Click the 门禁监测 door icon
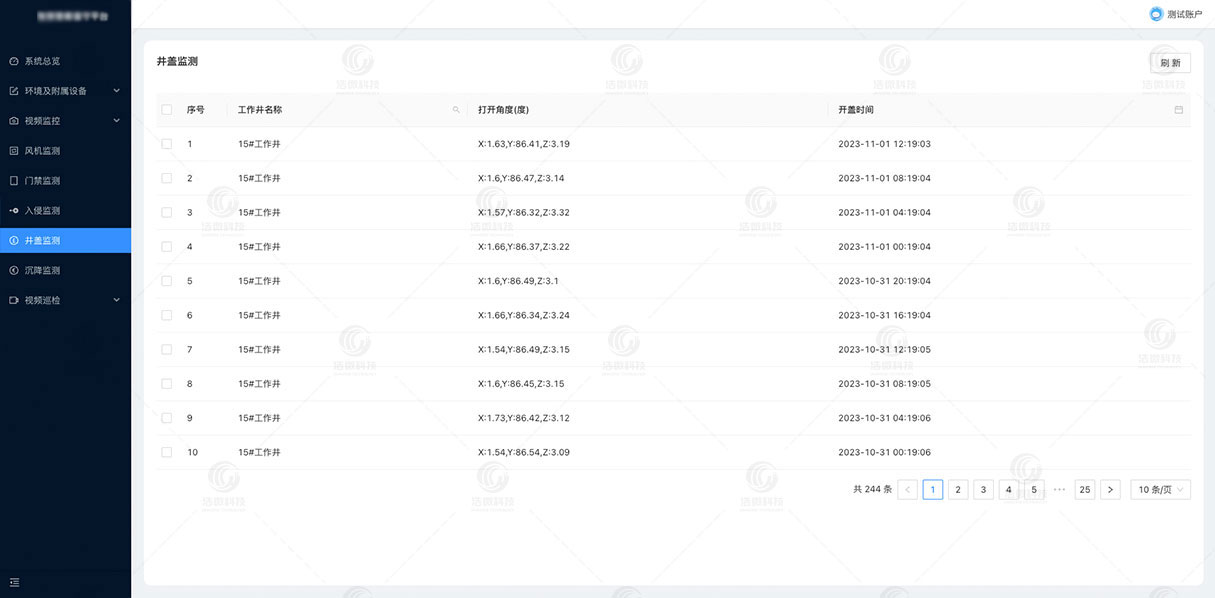The height and width of the screenshot is (598, 1215). 14,181
